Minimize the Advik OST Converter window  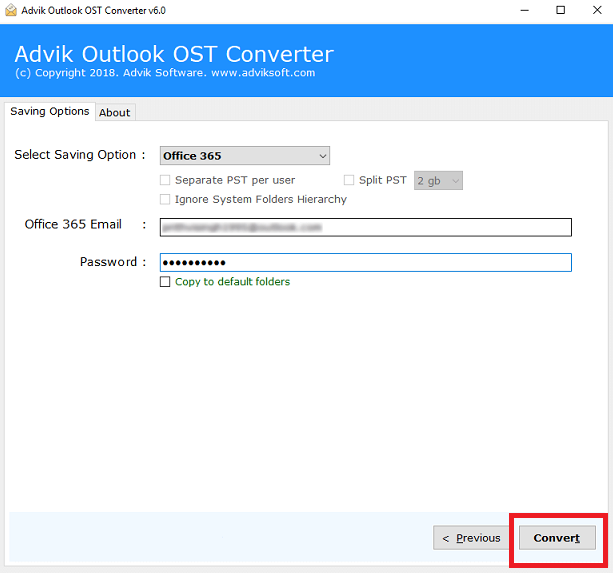(x=525, y=11)
